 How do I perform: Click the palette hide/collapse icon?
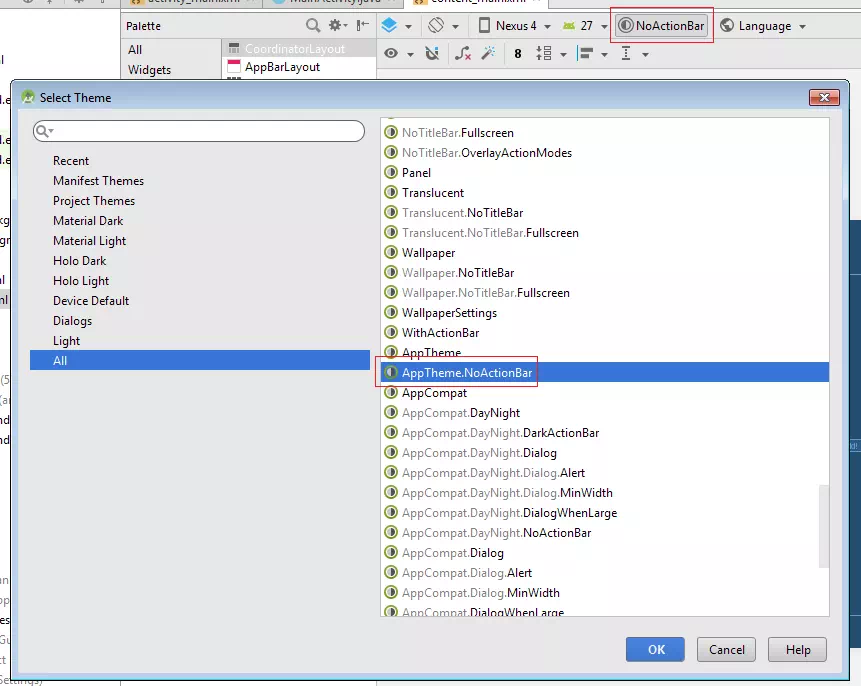[362, 25]
